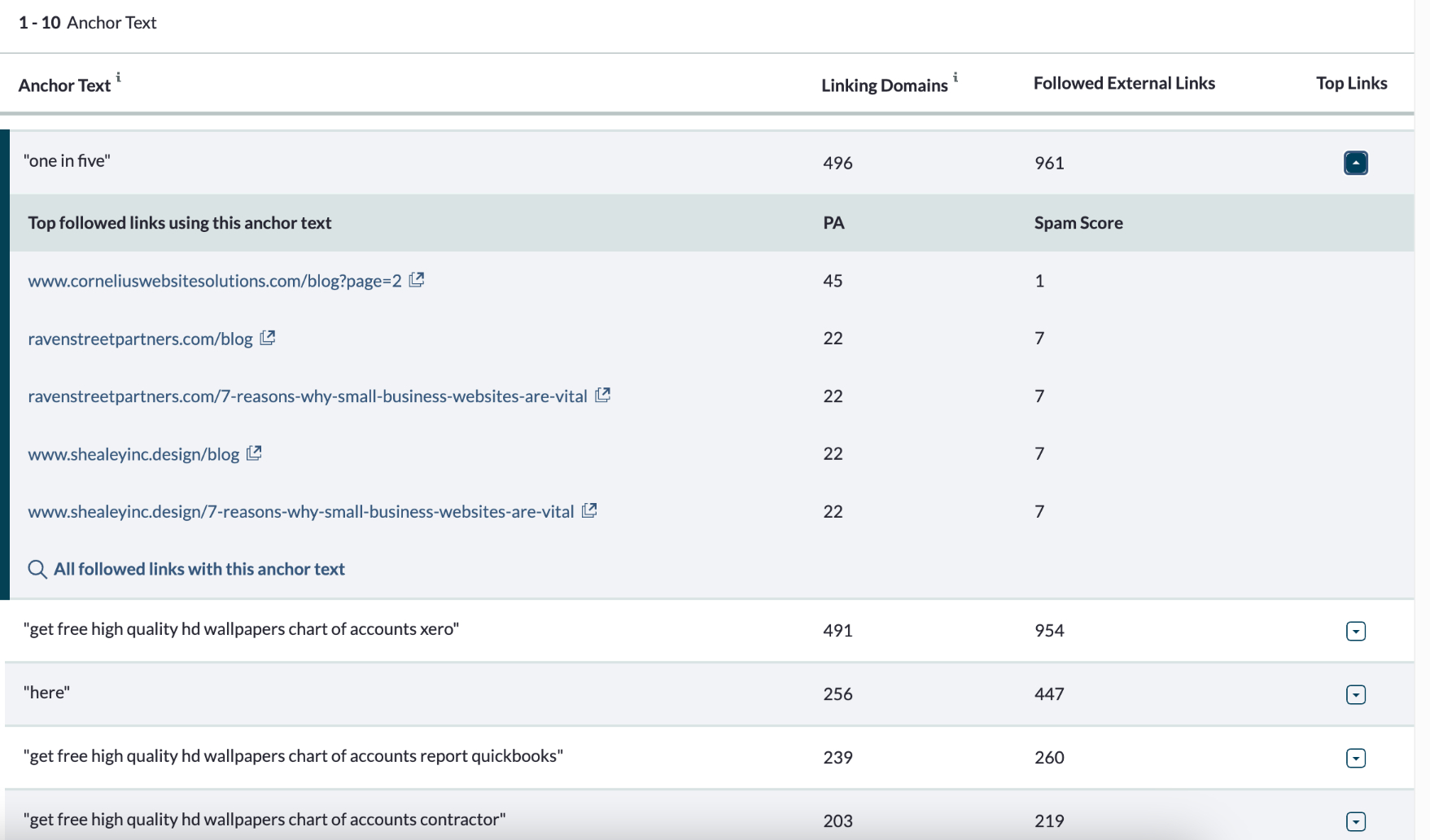Expand top links for 'here' anchor text
Image resolution: width=1430 pixels, height=840 pixels.
point(1356,694)
